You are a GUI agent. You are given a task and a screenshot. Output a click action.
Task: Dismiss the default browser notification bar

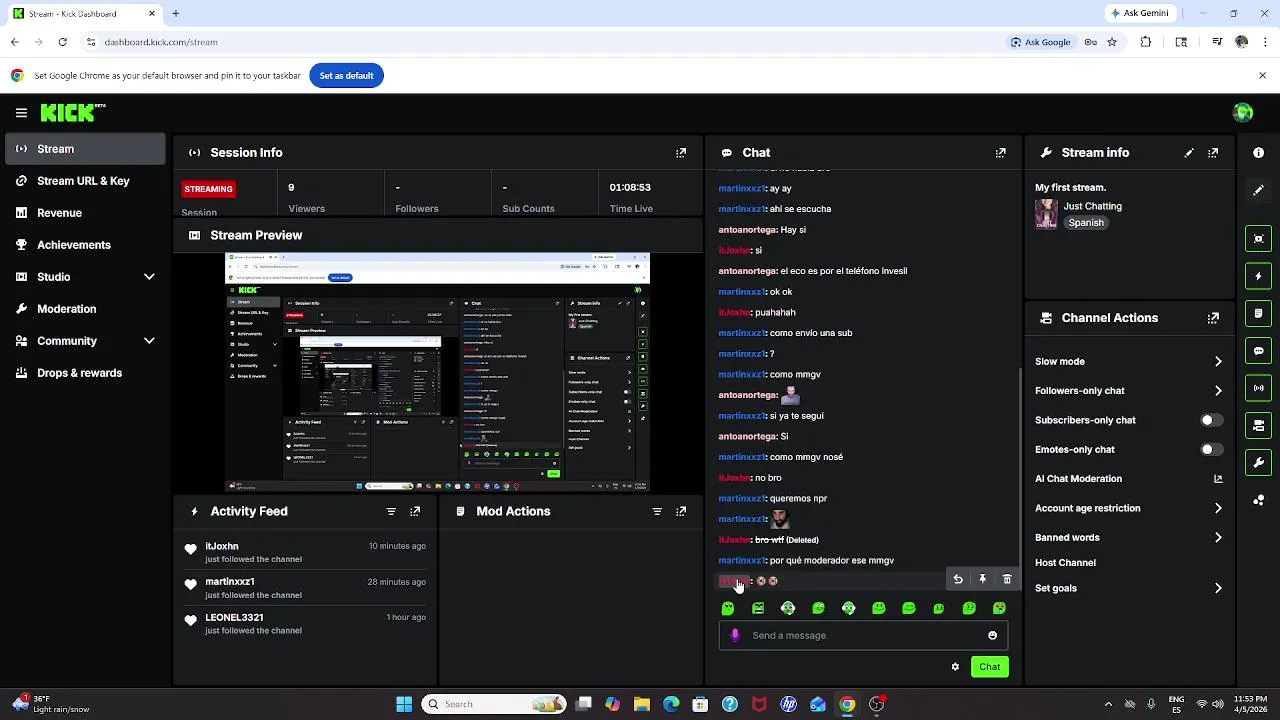pyautogui.click(x=1262, y=76)
